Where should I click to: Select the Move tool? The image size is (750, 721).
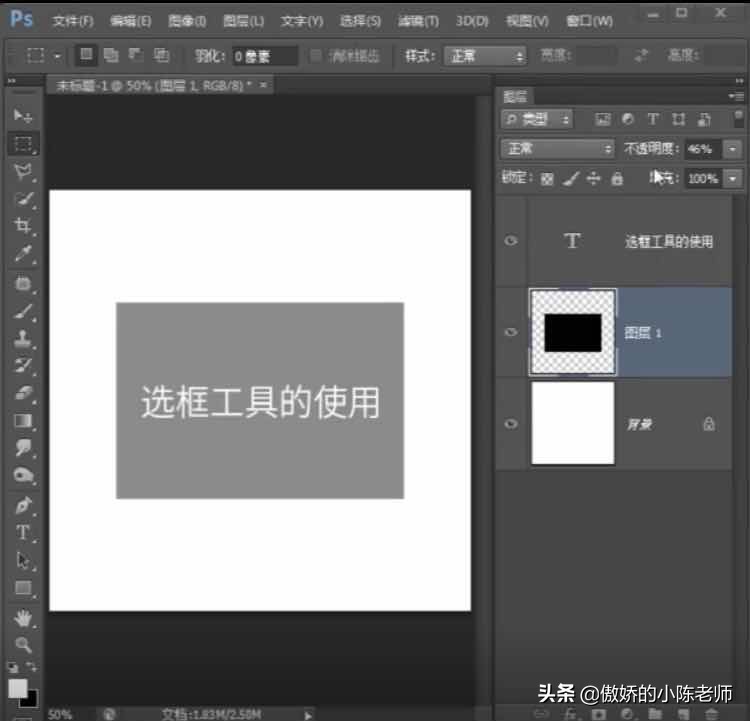coord(22,116)
